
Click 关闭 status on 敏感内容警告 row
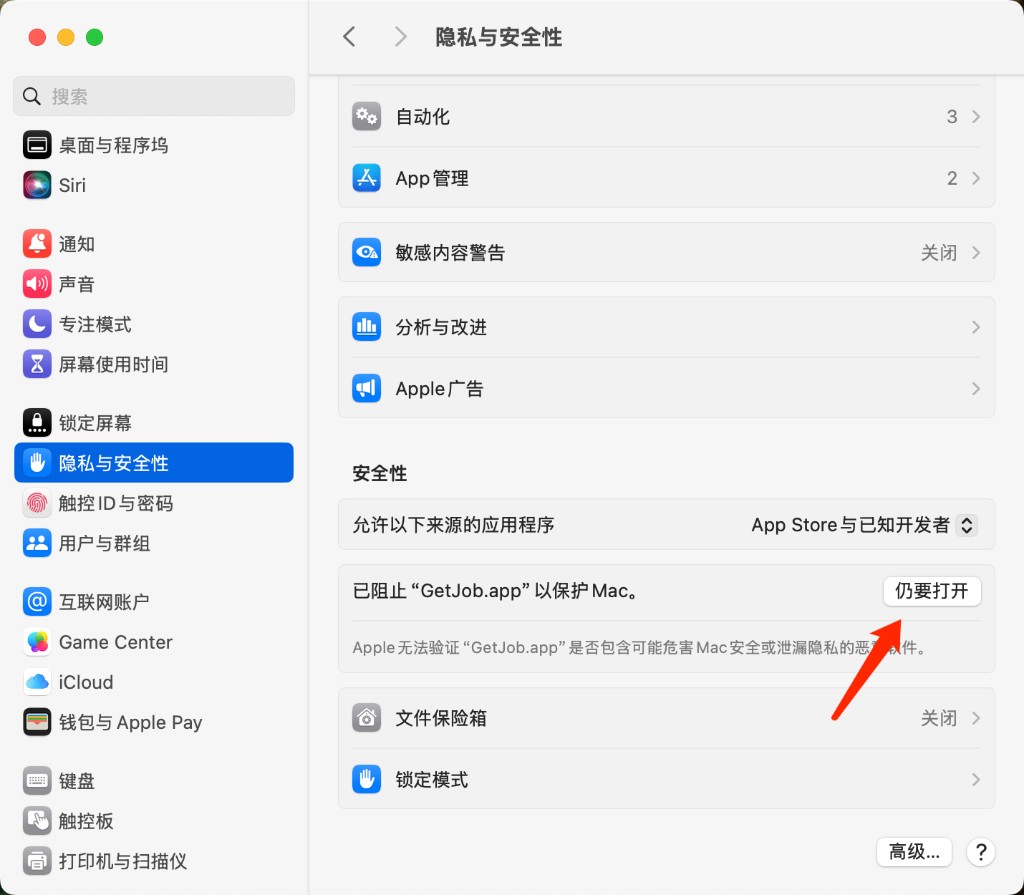[x=938, y=252]
